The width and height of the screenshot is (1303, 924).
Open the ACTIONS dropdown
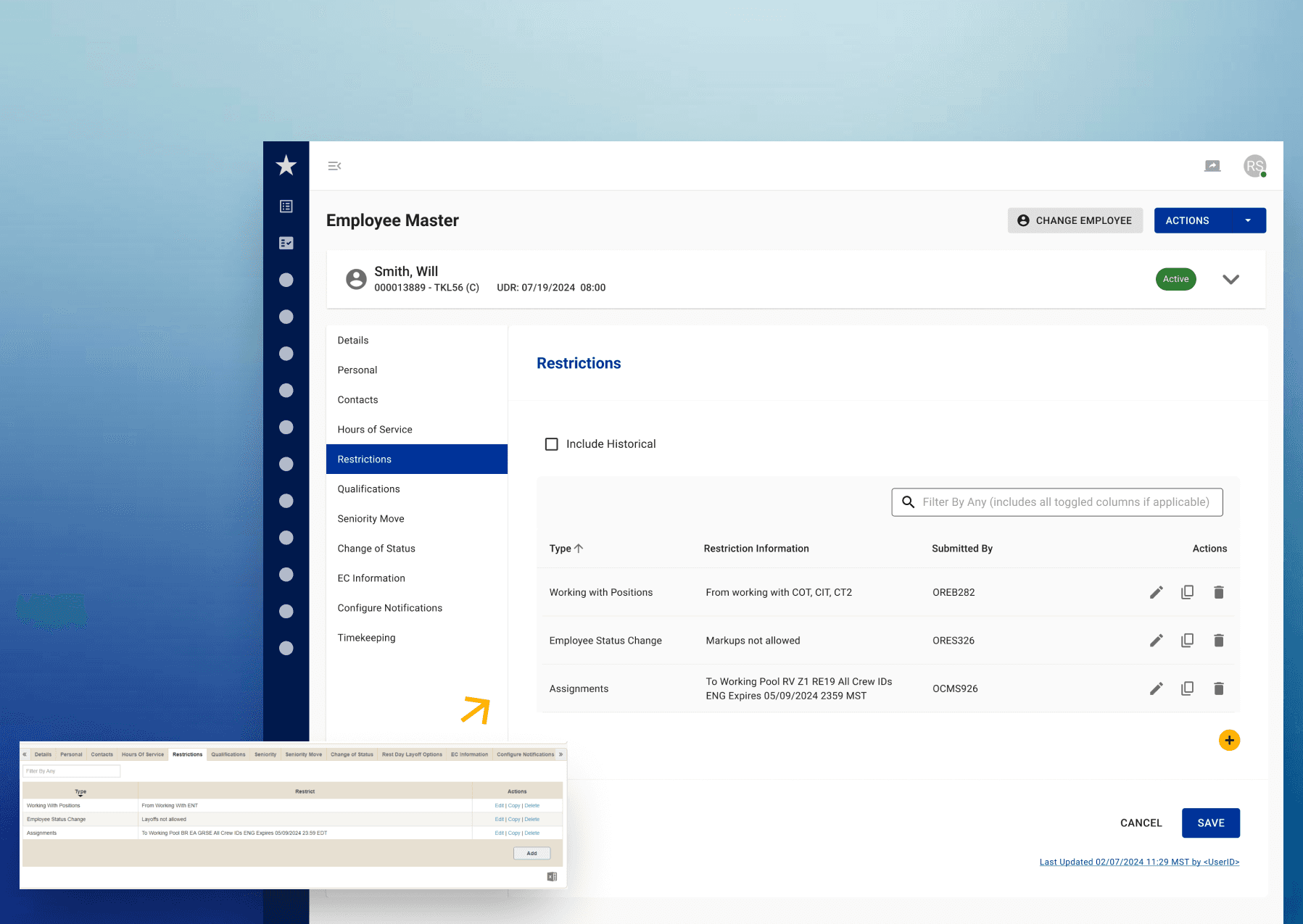pos(1209,220)
